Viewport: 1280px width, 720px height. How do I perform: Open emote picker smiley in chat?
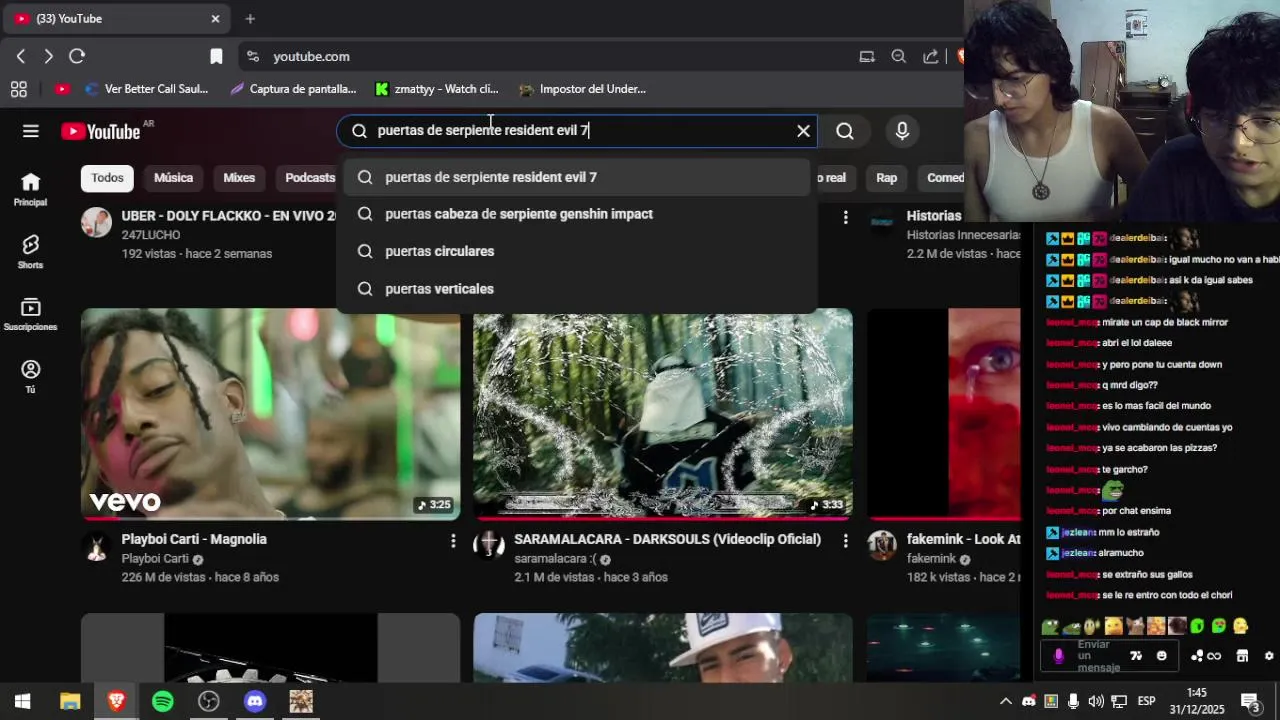point(1162,656)
